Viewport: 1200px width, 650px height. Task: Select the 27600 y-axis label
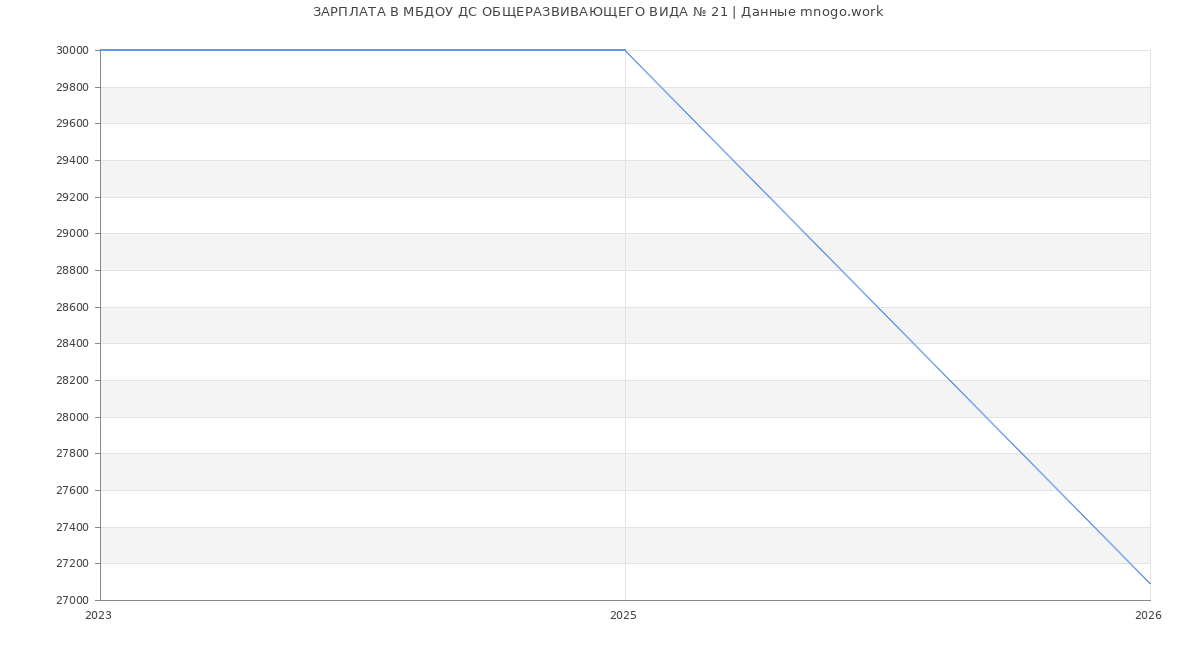pyautogui.click(x=73, y=491)
